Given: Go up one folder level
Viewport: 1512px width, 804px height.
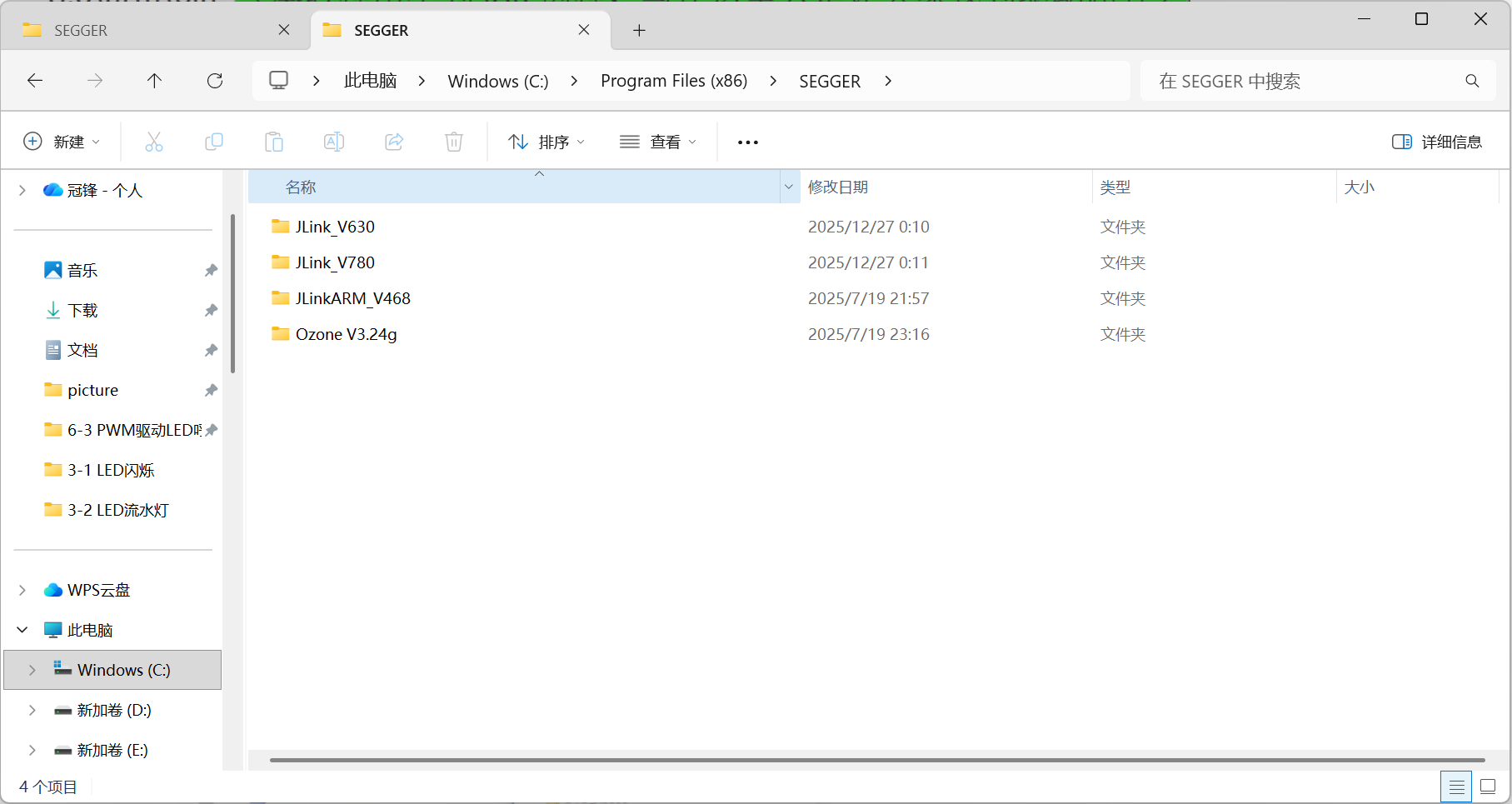Looking at the screenshot, I should click(x=155, y=81).
